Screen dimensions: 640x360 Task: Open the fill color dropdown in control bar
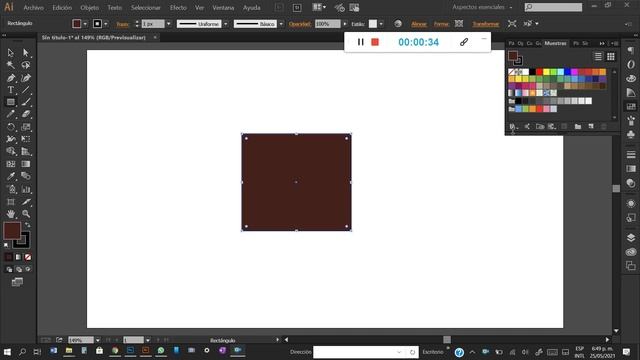pyautogui.click(x=85, y=24)
